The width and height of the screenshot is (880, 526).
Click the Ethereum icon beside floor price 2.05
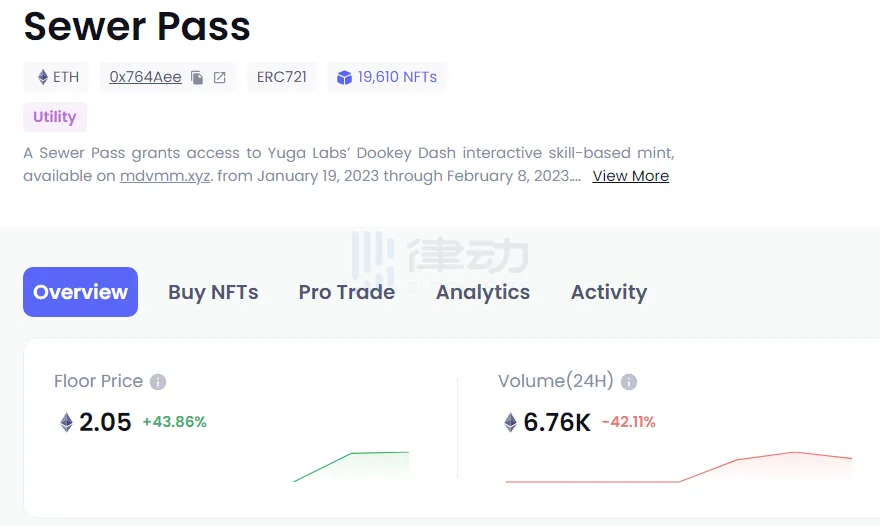coord(66,422)
